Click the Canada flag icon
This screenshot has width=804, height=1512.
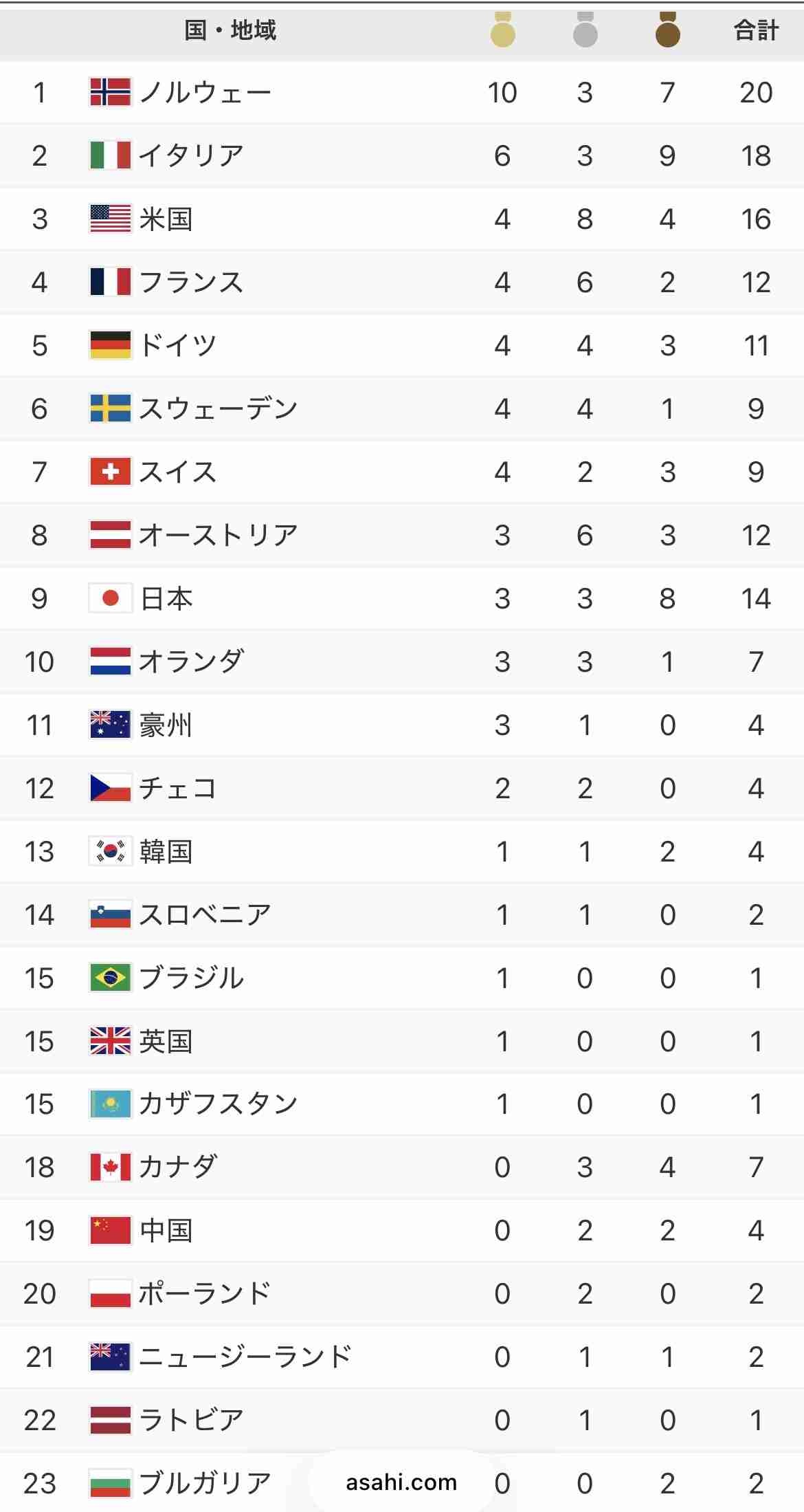pyautogui.click(x=110, y=1167)
